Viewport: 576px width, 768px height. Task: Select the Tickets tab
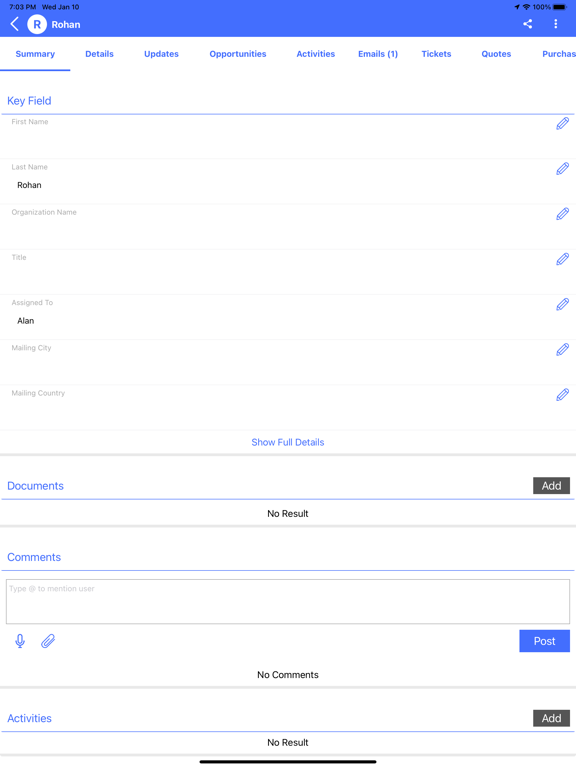click(x=436, y=54)
